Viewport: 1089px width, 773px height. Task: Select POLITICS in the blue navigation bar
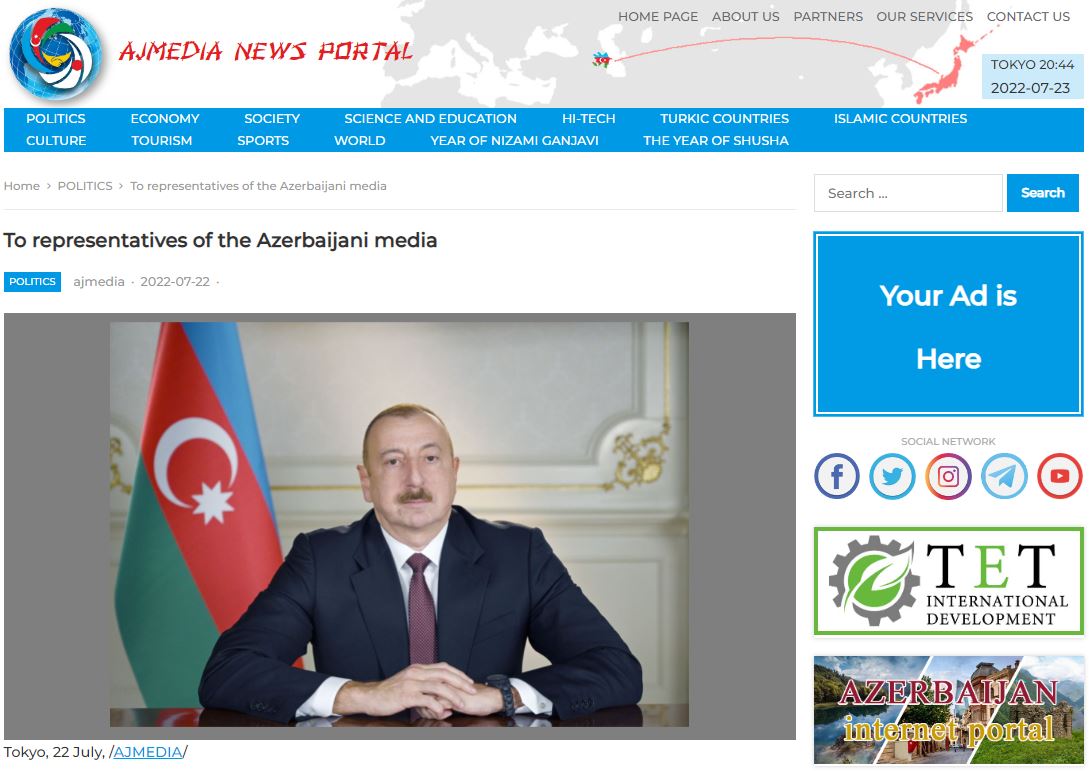pos(56,119)
